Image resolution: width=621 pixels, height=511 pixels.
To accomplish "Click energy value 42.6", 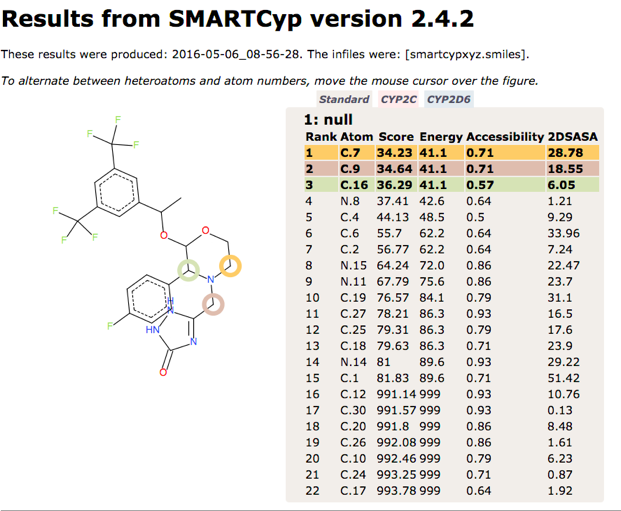I will [432, 201].
